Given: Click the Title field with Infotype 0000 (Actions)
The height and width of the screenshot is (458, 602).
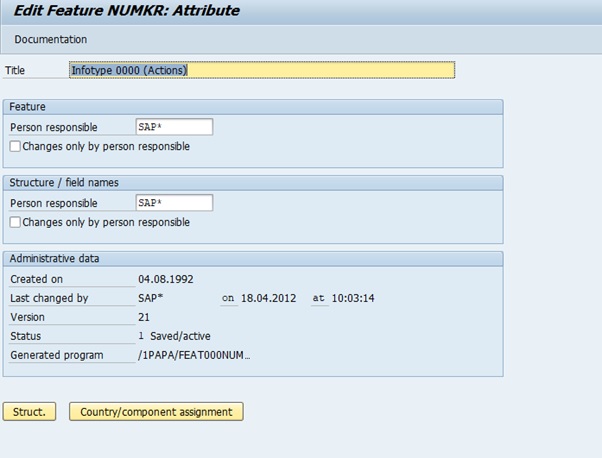Looking at the screenshot, I should 261,70.
